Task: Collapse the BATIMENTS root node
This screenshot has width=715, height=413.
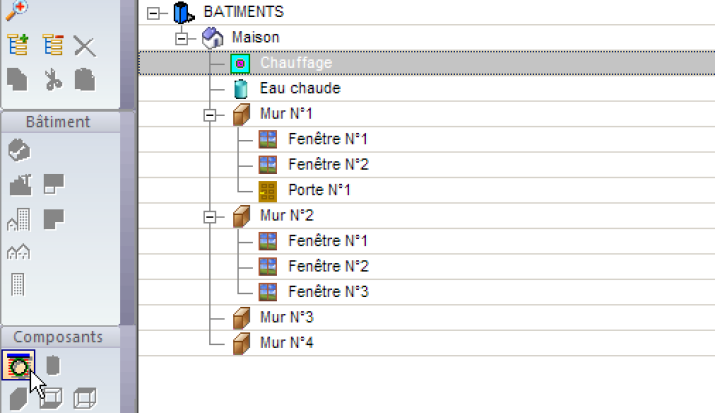Action: [153, 13]
